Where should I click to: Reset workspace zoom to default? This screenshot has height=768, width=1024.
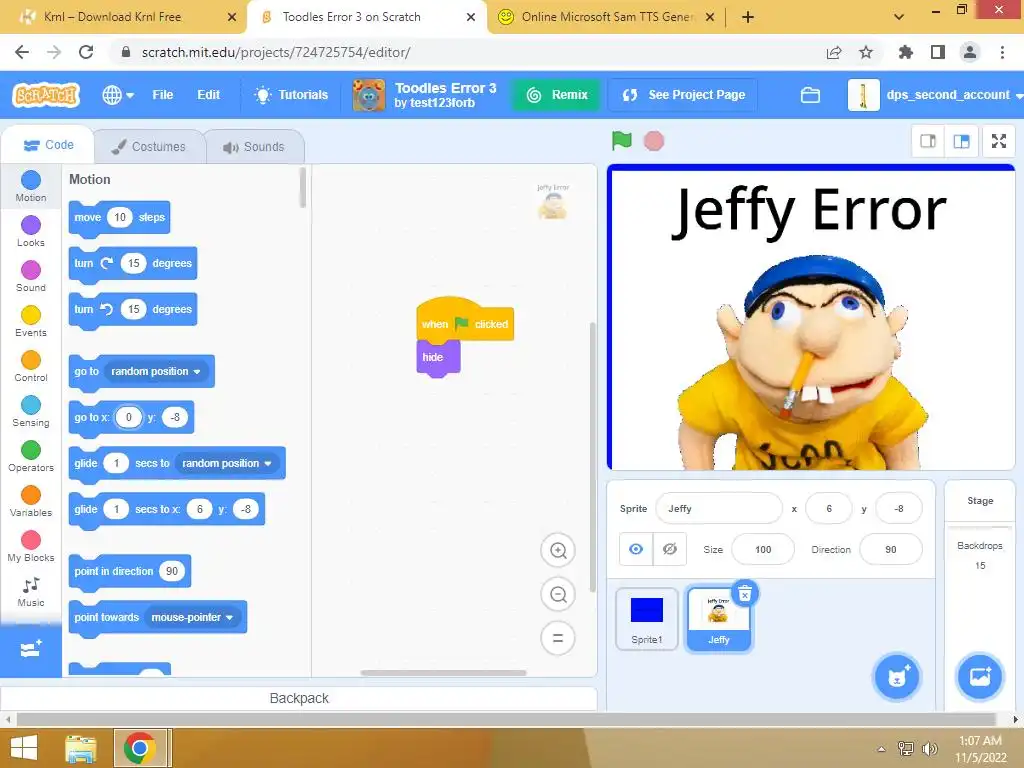point(558,638)
